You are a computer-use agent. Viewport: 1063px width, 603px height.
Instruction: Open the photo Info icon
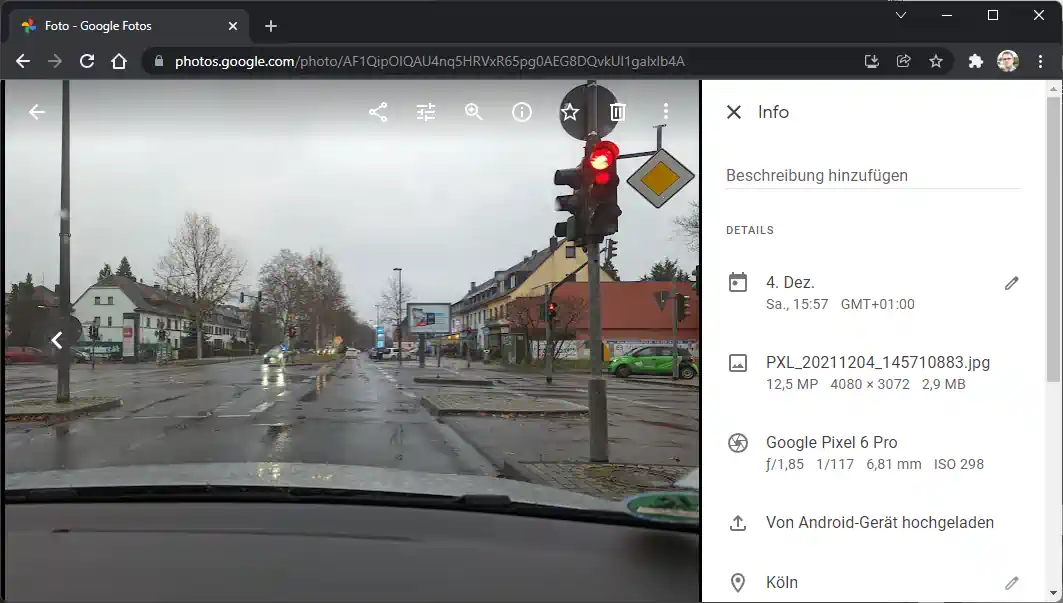(521, 112)
